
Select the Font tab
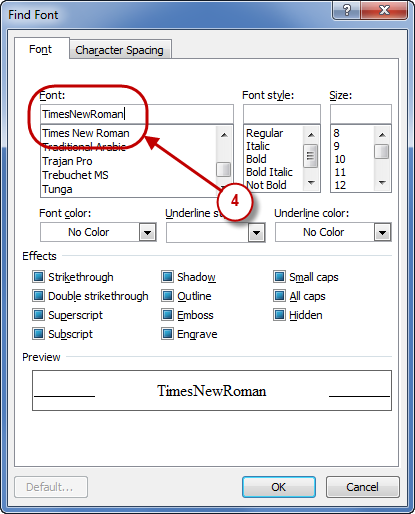point(41,49)
